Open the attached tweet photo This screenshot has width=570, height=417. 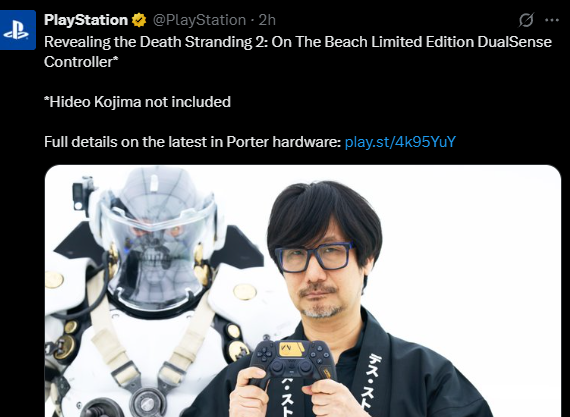303,291
